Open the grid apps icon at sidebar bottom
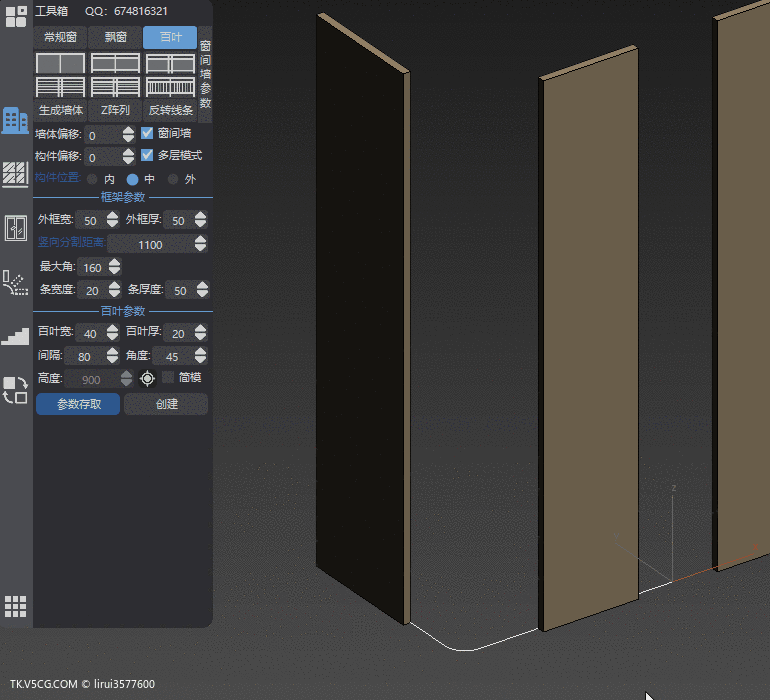 pyautogui.click(x=15, y=606)
